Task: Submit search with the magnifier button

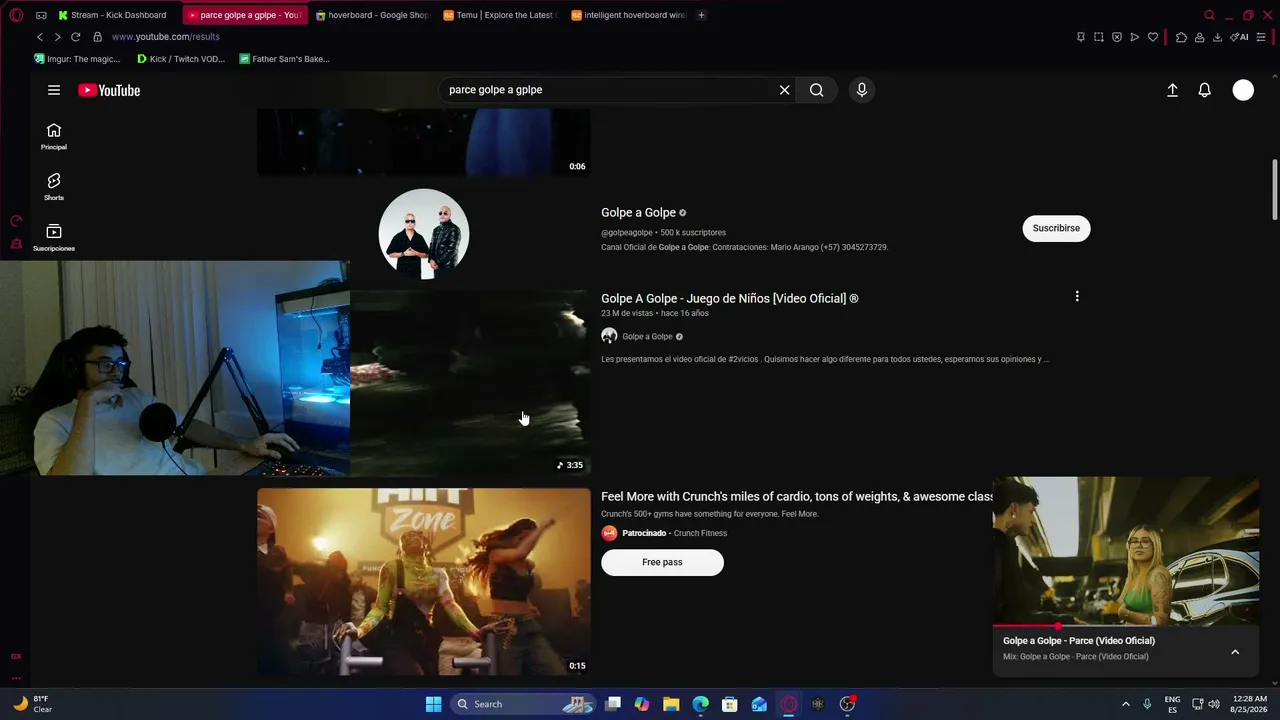Action: 817,90
